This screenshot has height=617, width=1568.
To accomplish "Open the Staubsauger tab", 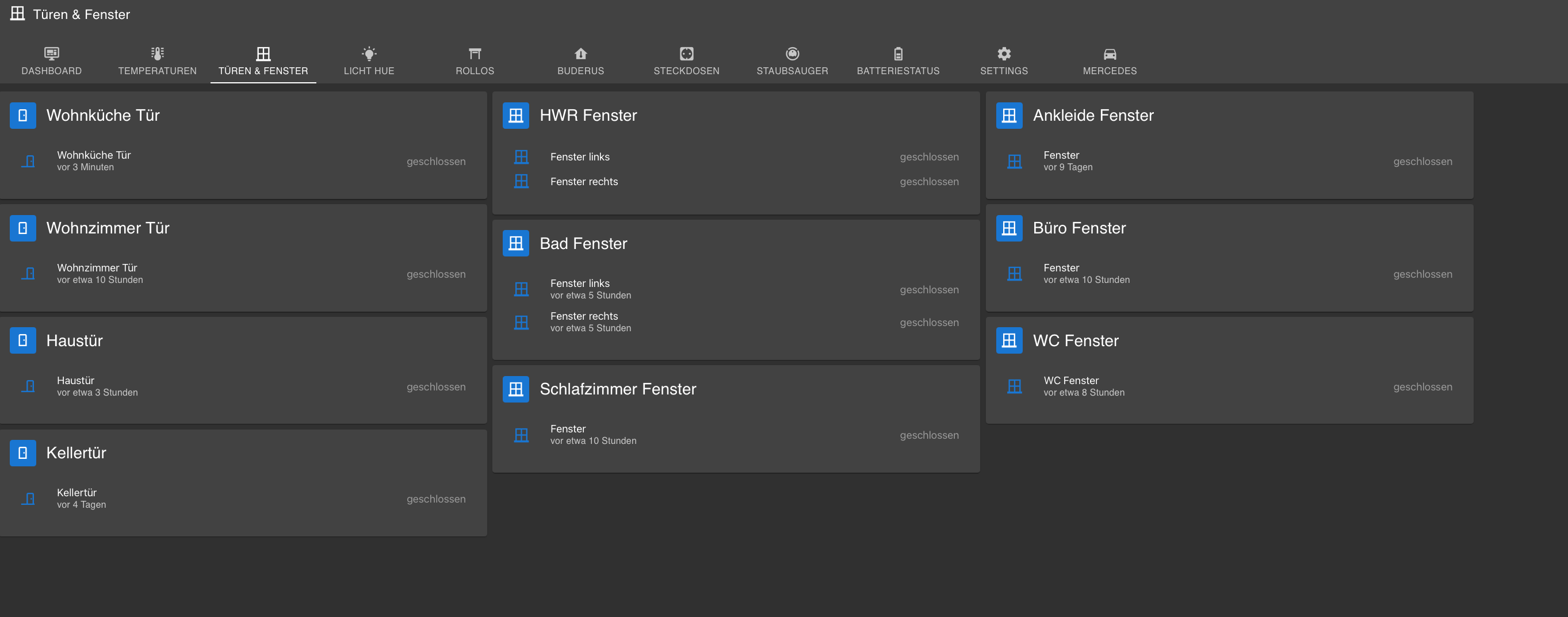I will tap(792, 62).
